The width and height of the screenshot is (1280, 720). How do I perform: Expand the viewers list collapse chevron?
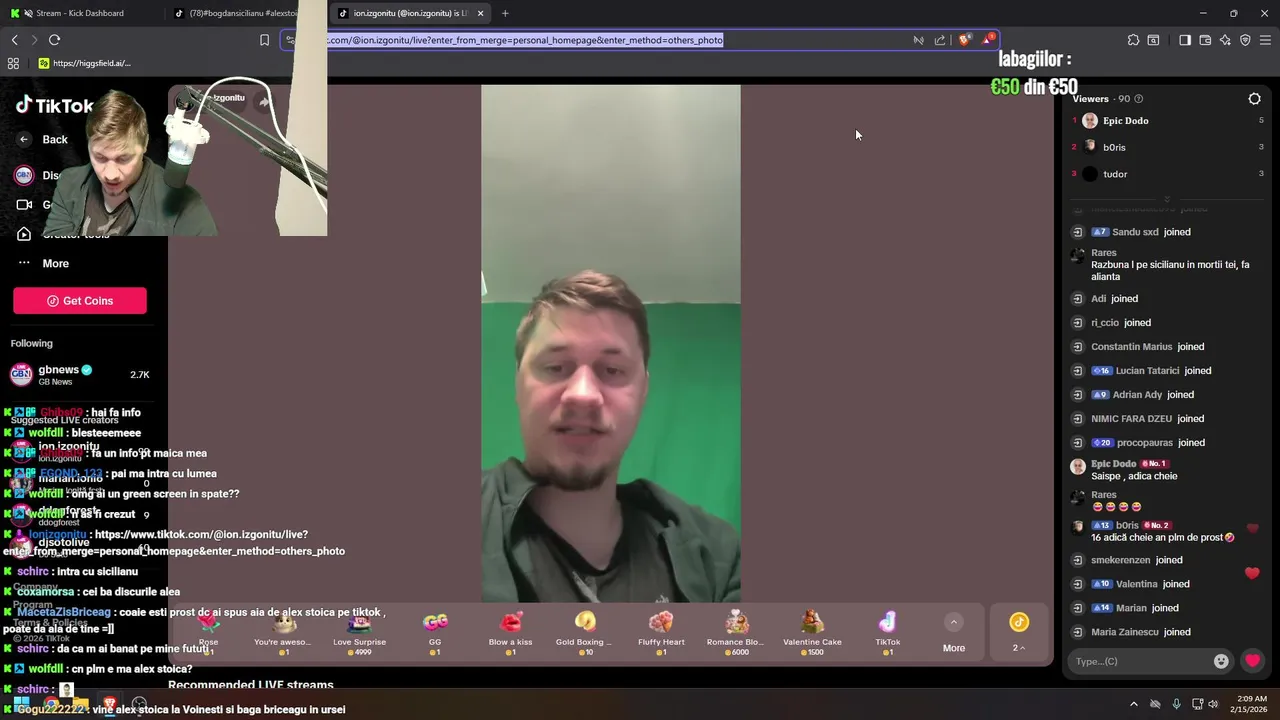pos(1167,199)
